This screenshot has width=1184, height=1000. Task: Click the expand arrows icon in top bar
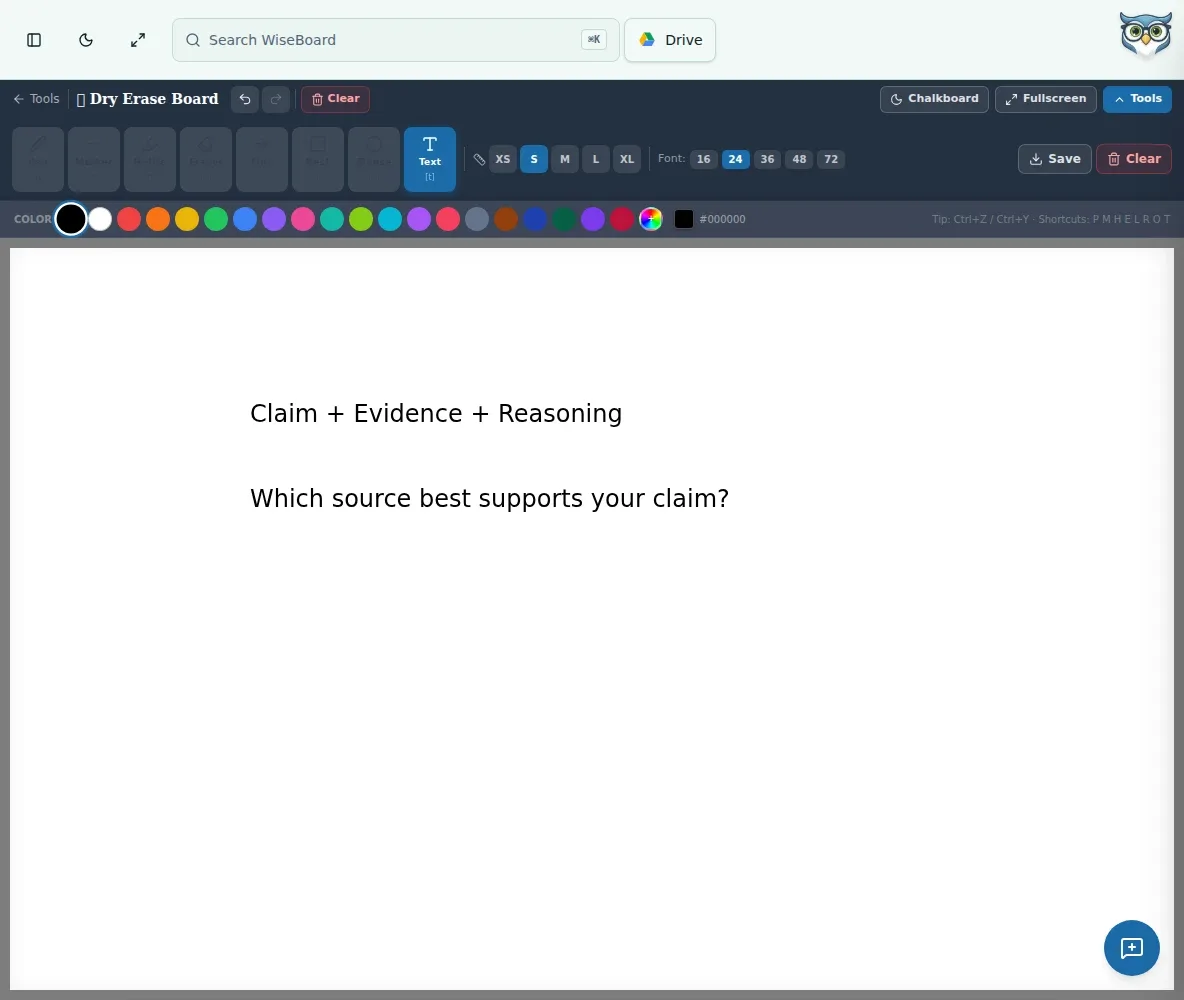137,40
